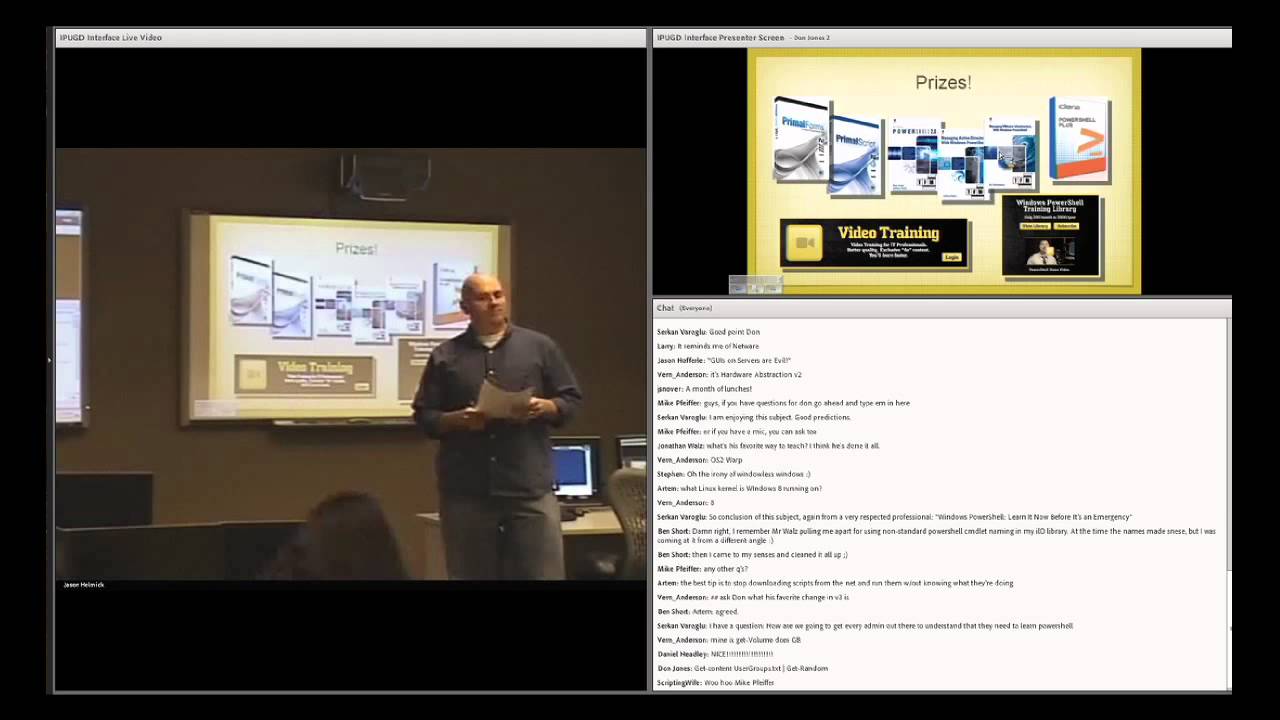Image resolution: width=1280 pixels, height=720 pixels.
Task: Click the faint slideshow control bar at slide bottom-left
Action: click(x=755, y=287)
